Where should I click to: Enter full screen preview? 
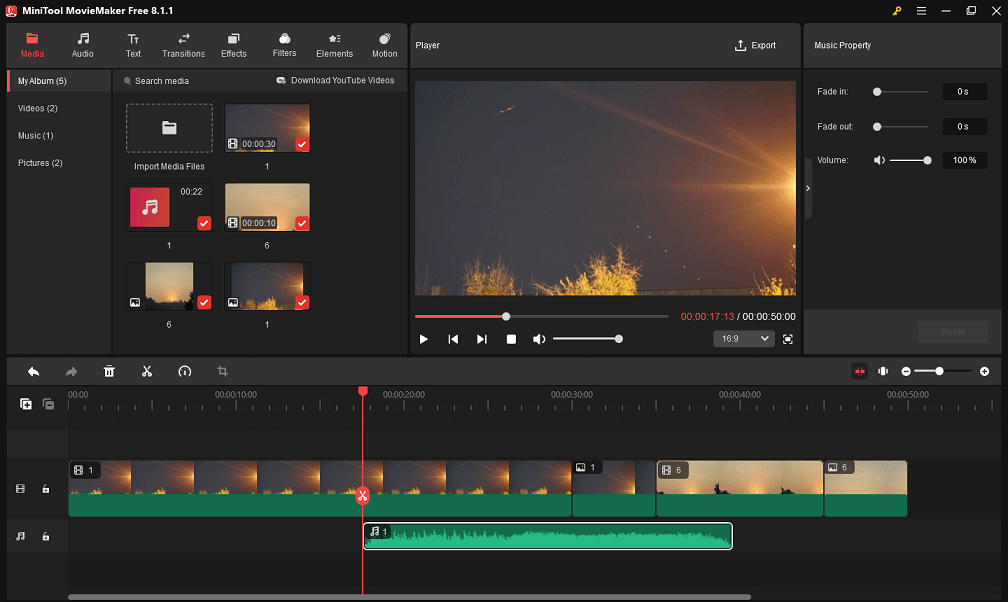pyautogui.click(x=788, y=339)
